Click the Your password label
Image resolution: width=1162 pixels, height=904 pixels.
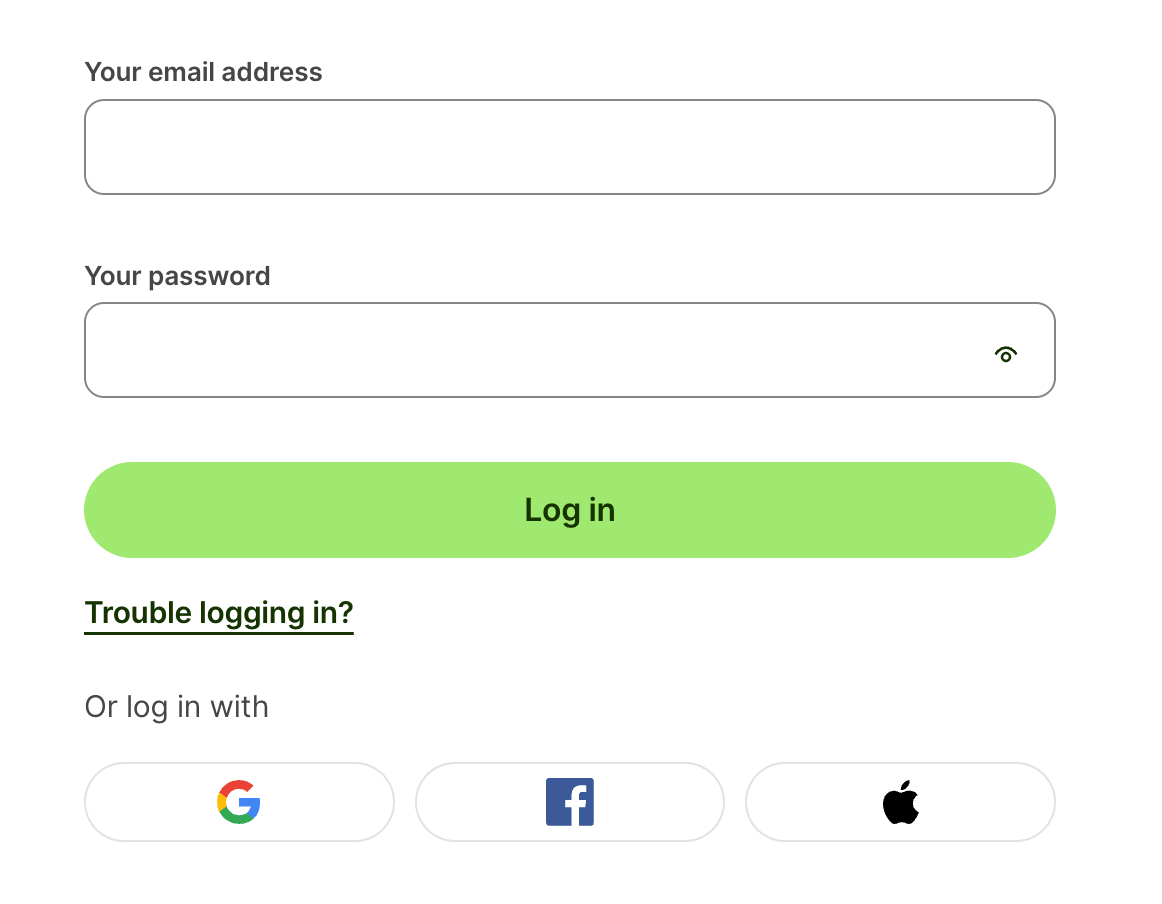pyautogui.click(x=177, y=276)
